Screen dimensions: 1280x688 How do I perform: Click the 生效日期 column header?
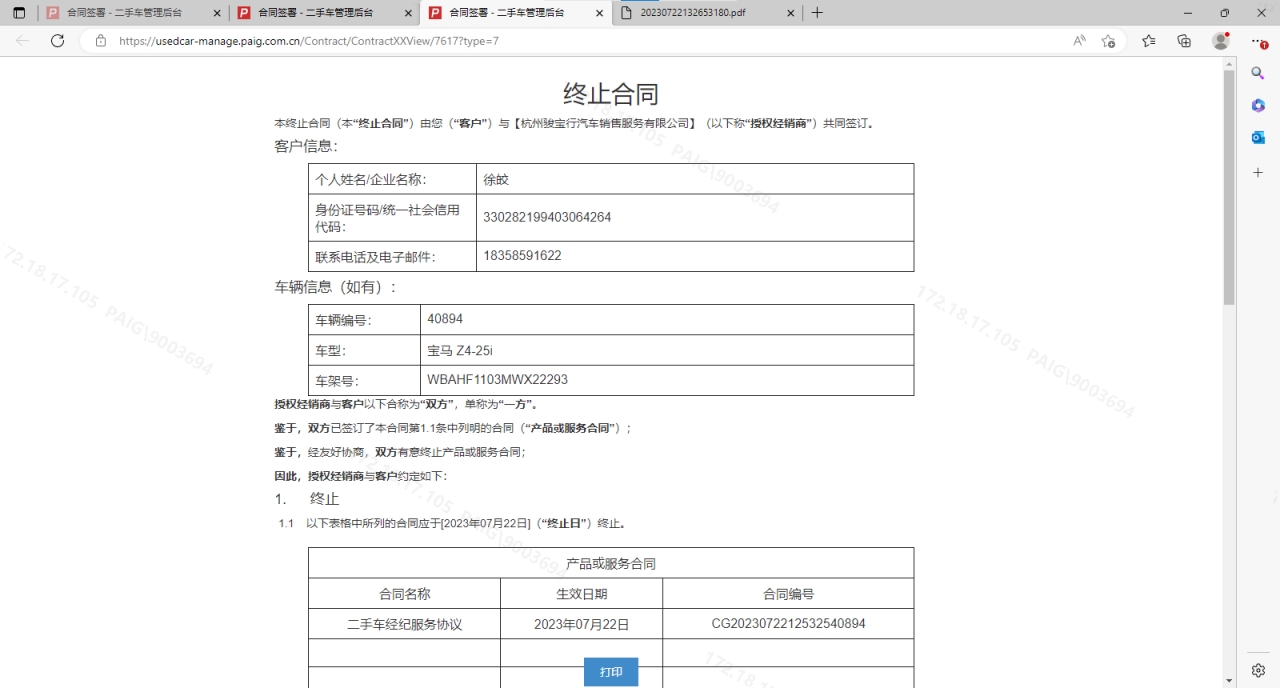point(581,593)
